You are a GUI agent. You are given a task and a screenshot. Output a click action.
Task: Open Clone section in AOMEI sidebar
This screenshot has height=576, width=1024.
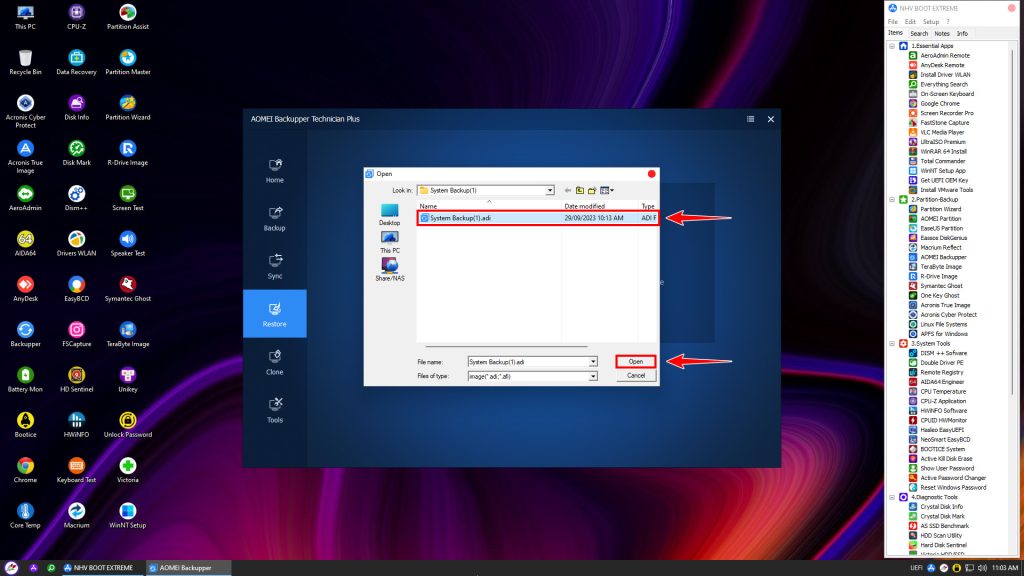point(274,362)
